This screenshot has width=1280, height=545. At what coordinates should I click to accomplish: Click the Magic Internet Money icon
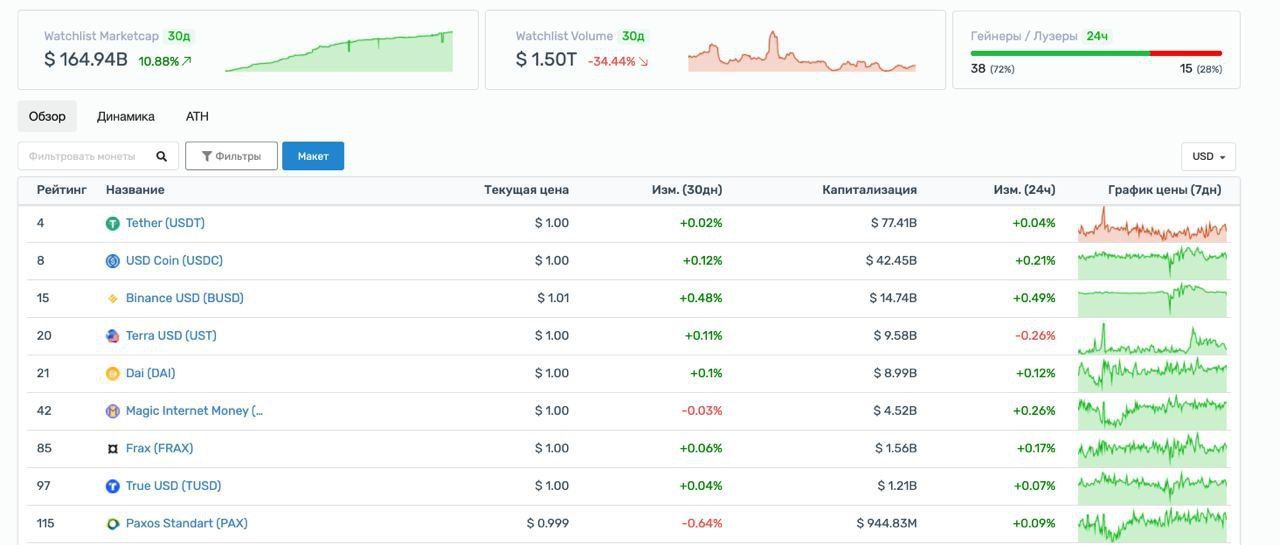point(113,411)
